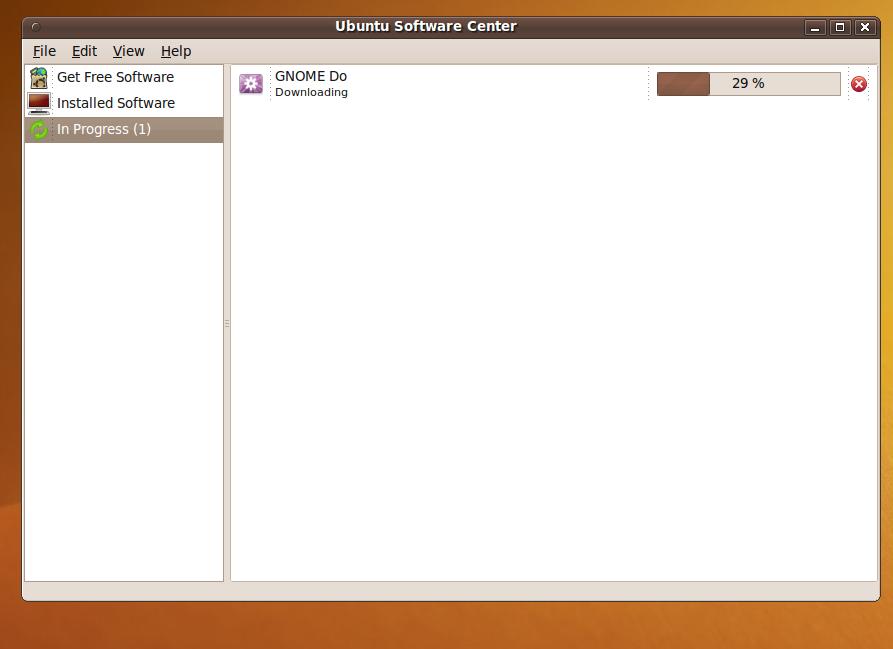This screenshot has width=893, height=649.
Task: Open the Help menu
Action: click(x=175, y=51)
